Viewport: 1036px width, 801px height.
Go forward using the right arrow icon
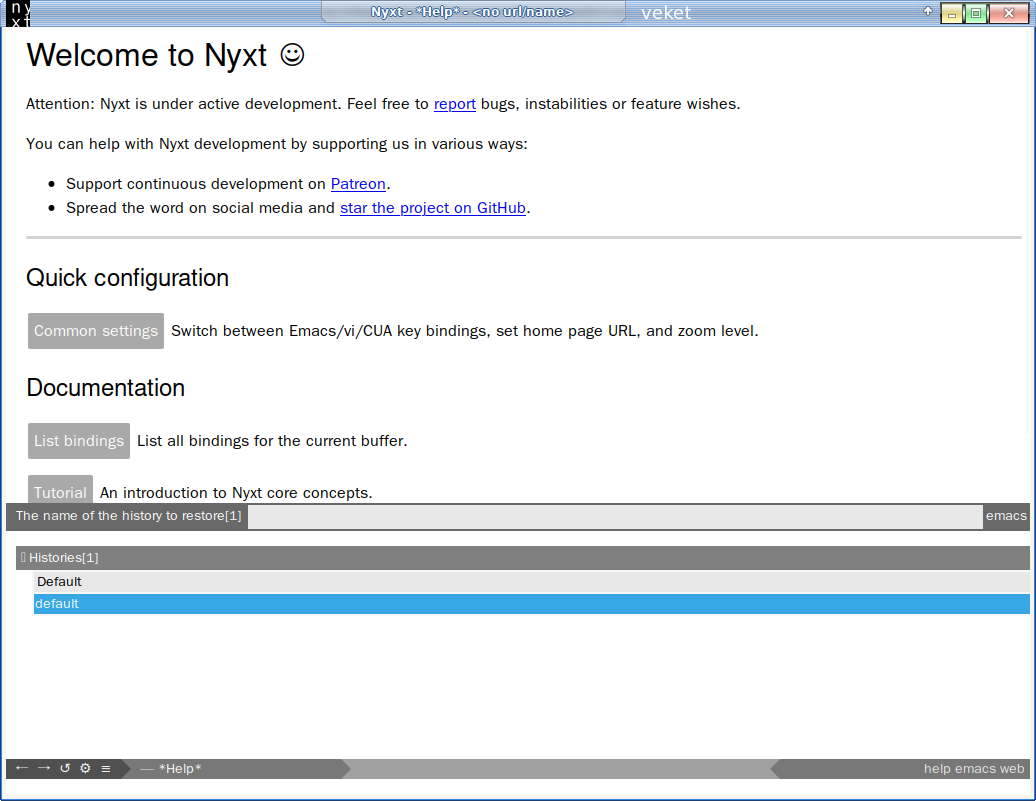click(44, 768)
